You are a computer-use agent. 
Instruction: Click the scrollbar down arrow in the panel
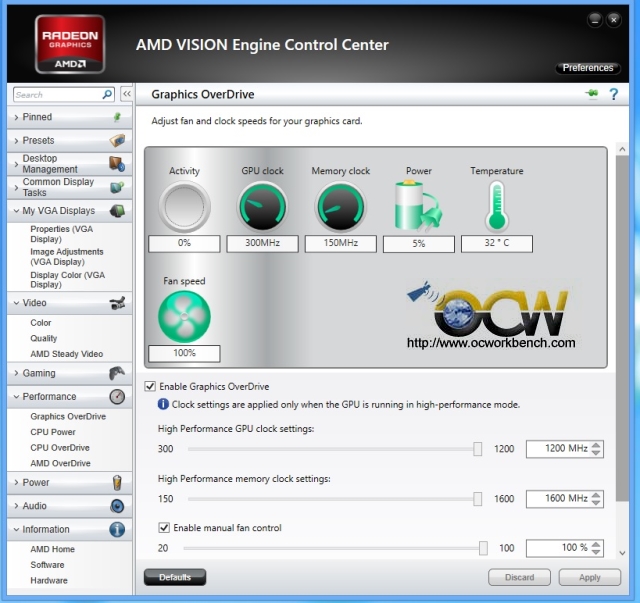[x=622, y=553]
